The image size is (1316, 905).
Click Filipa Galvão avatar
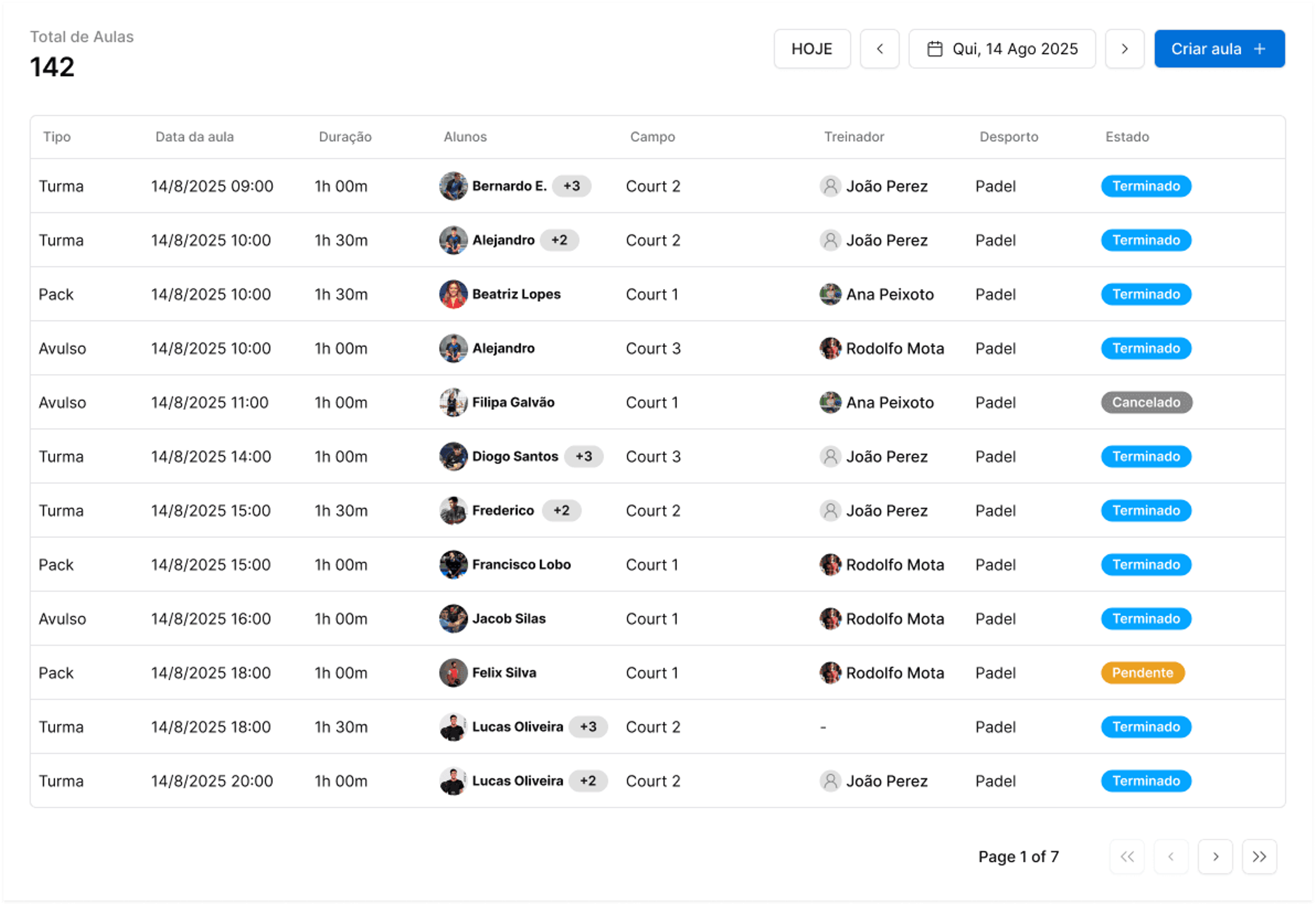tap(453, 402)
